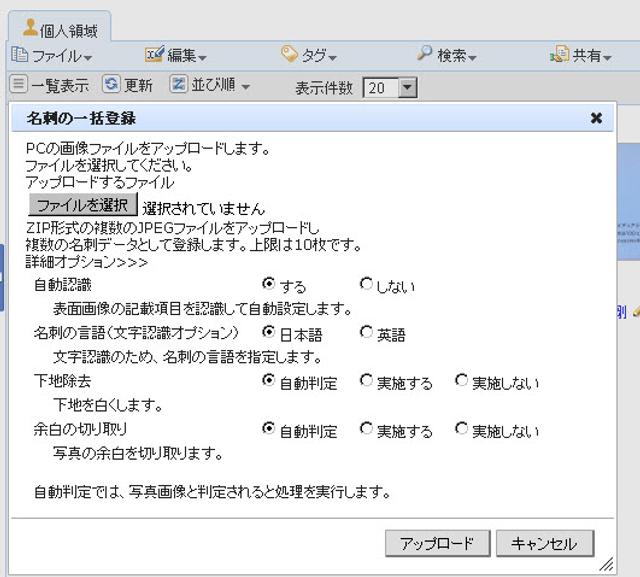Click ファイルを選択 button
Image resolution: width=640 pixels, height=577 pixels.
click(x=83, y=204)
